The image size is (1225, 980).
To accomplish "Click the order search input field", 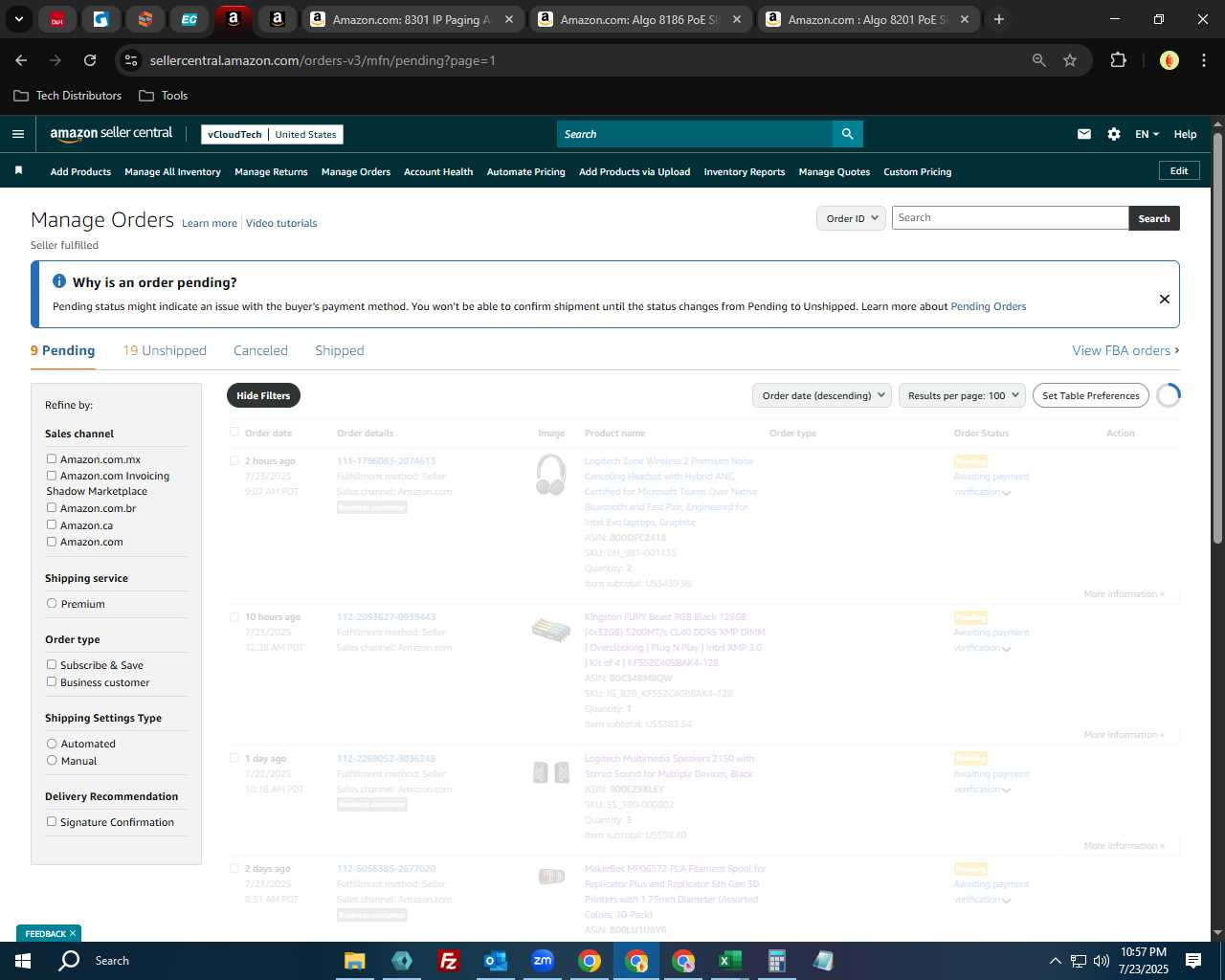I will point(1011,217).
